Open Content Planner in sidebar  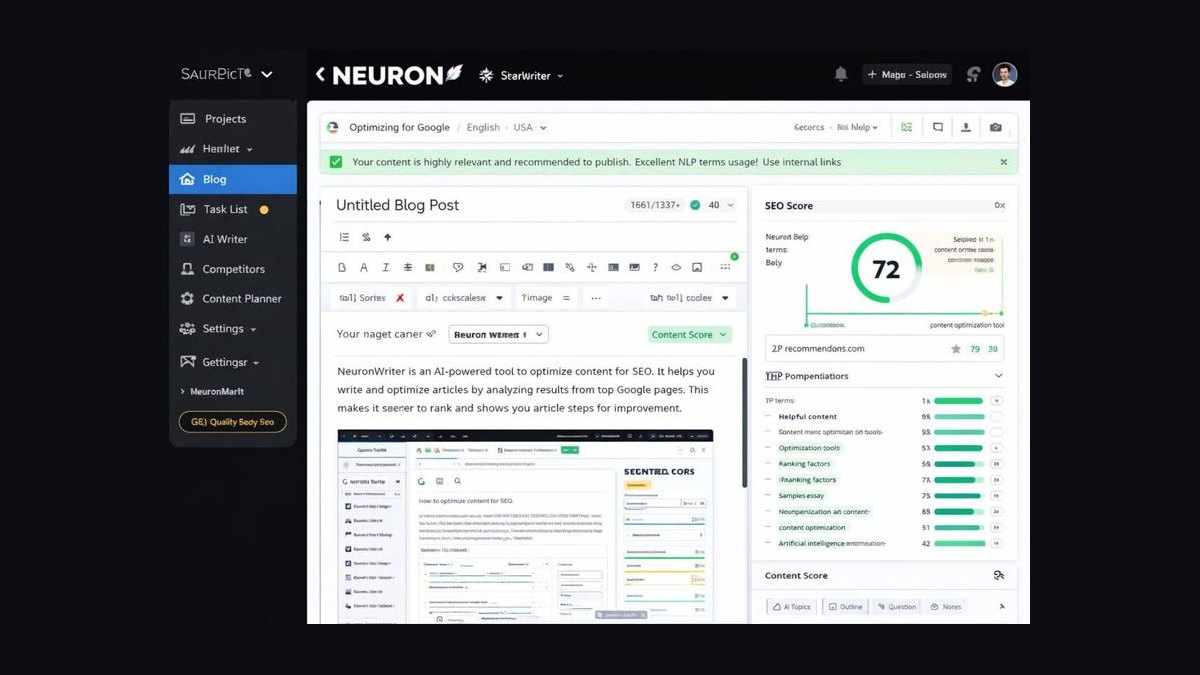233,298
